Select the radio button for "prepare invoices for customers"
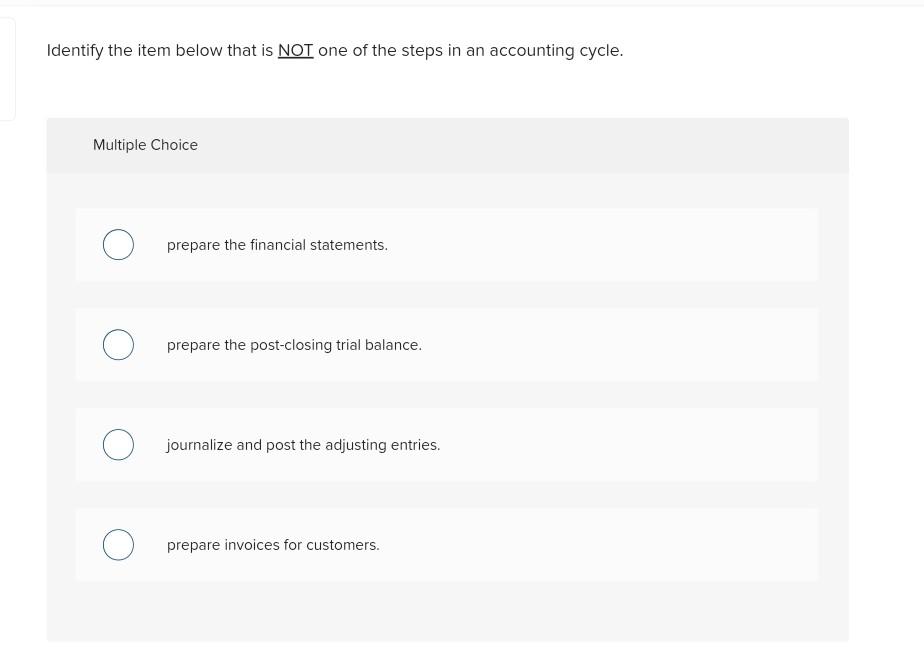Viewport: 924px width, 671px height. [x=118, y=544]
